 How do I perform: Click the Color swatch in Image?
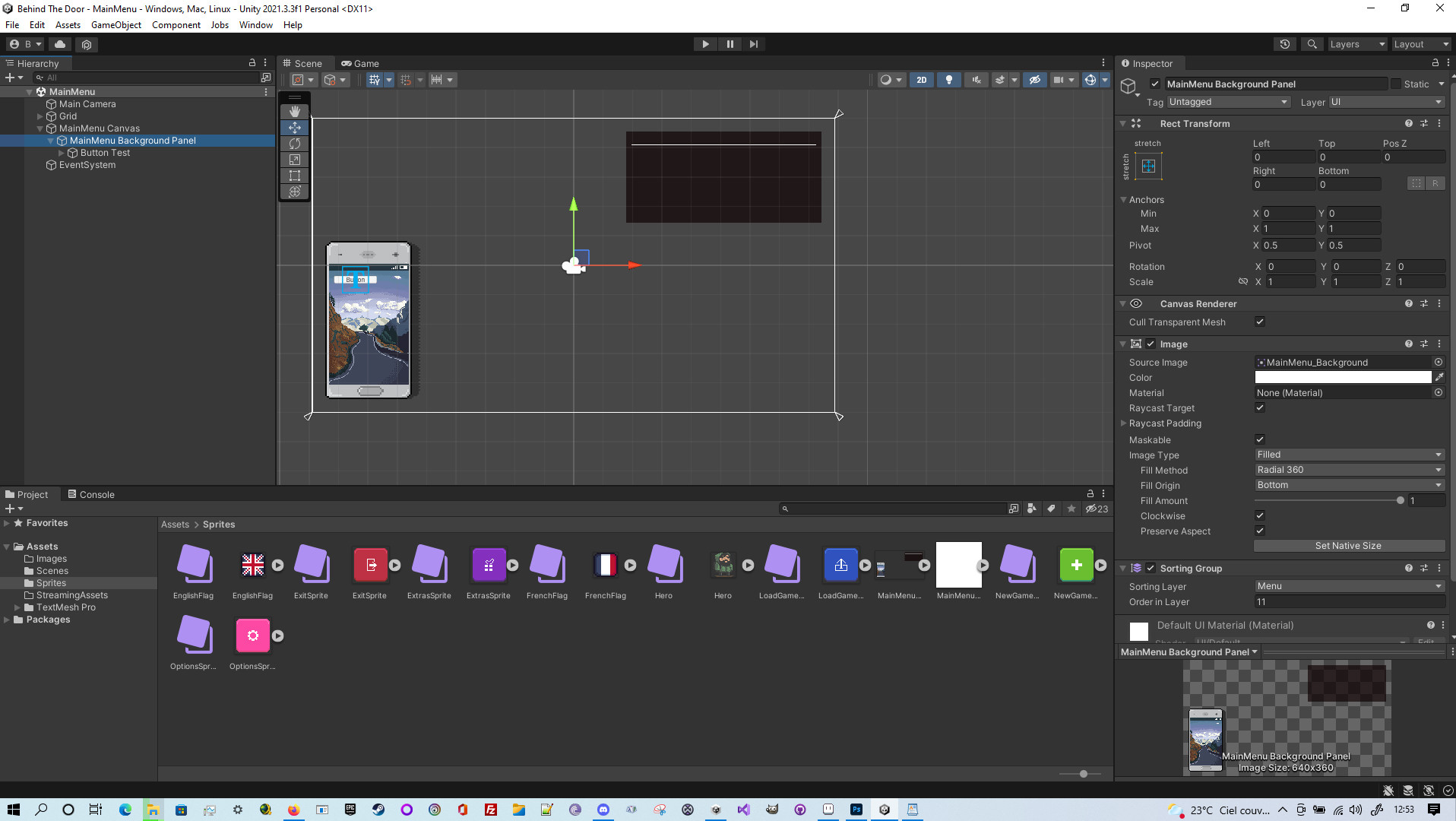click(1343, 378)
